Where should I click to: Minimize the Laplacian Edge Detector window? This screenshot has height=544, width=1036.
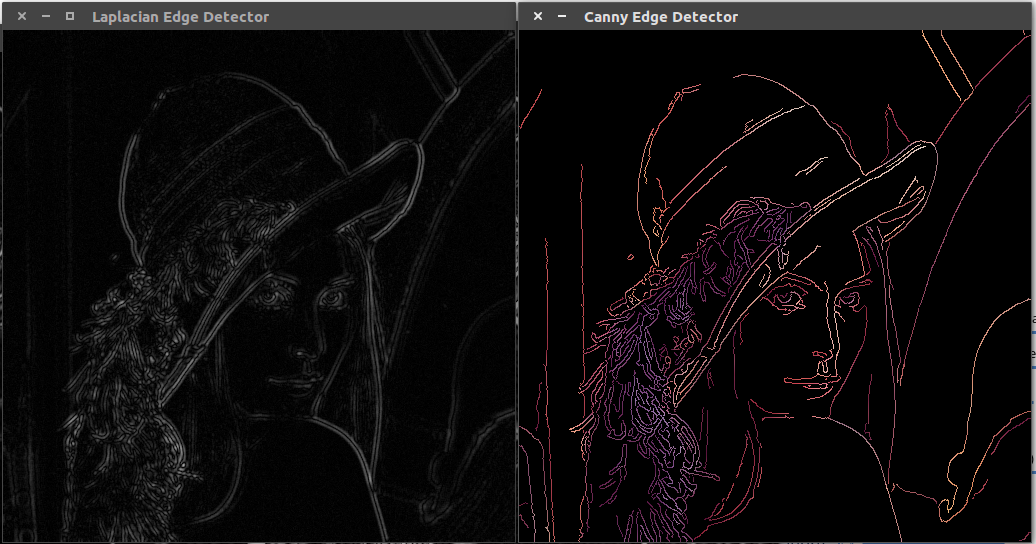click(46, 17)
